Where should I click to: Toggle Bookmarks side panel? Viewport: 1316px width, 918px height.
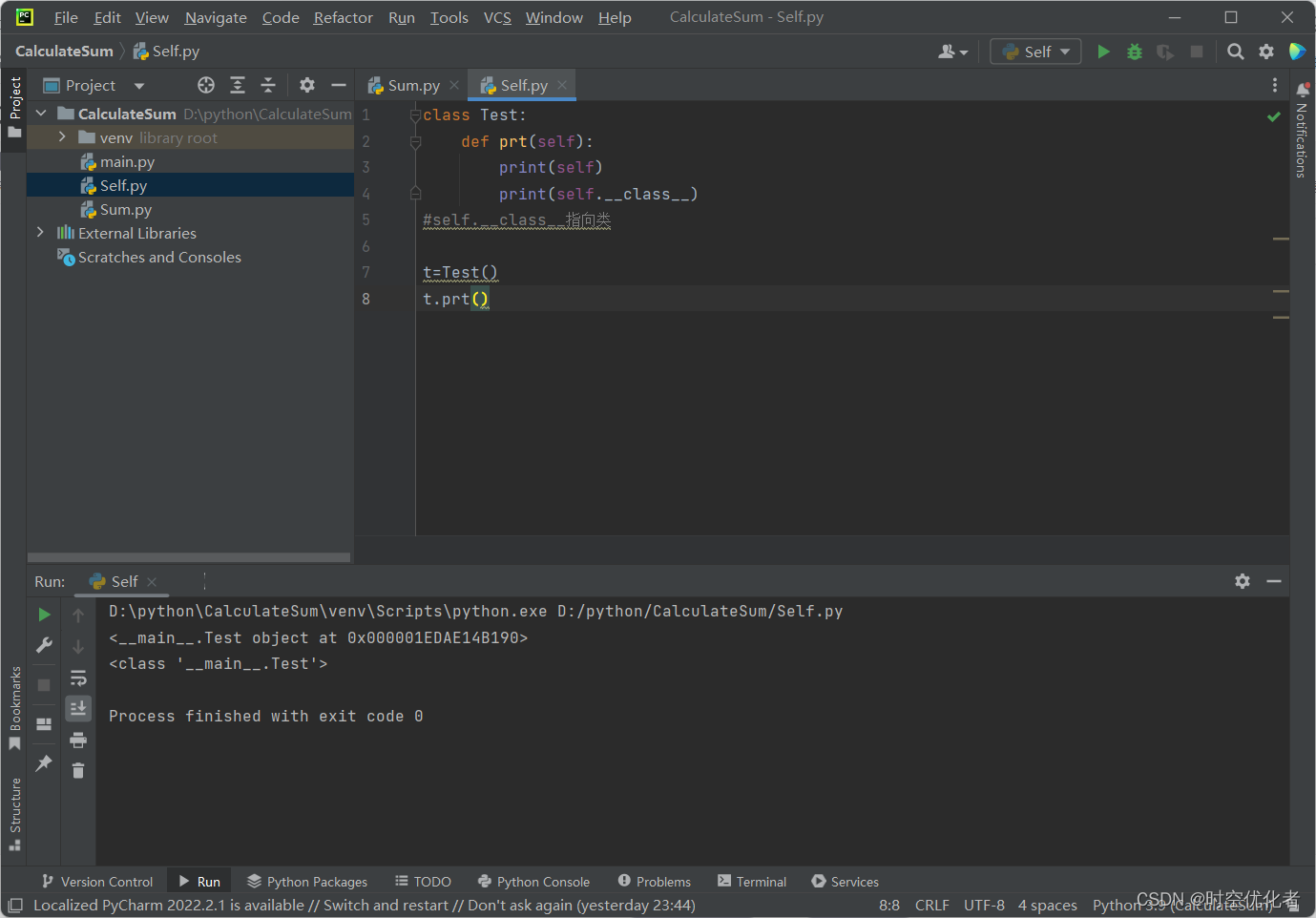[x=14, y=708]
